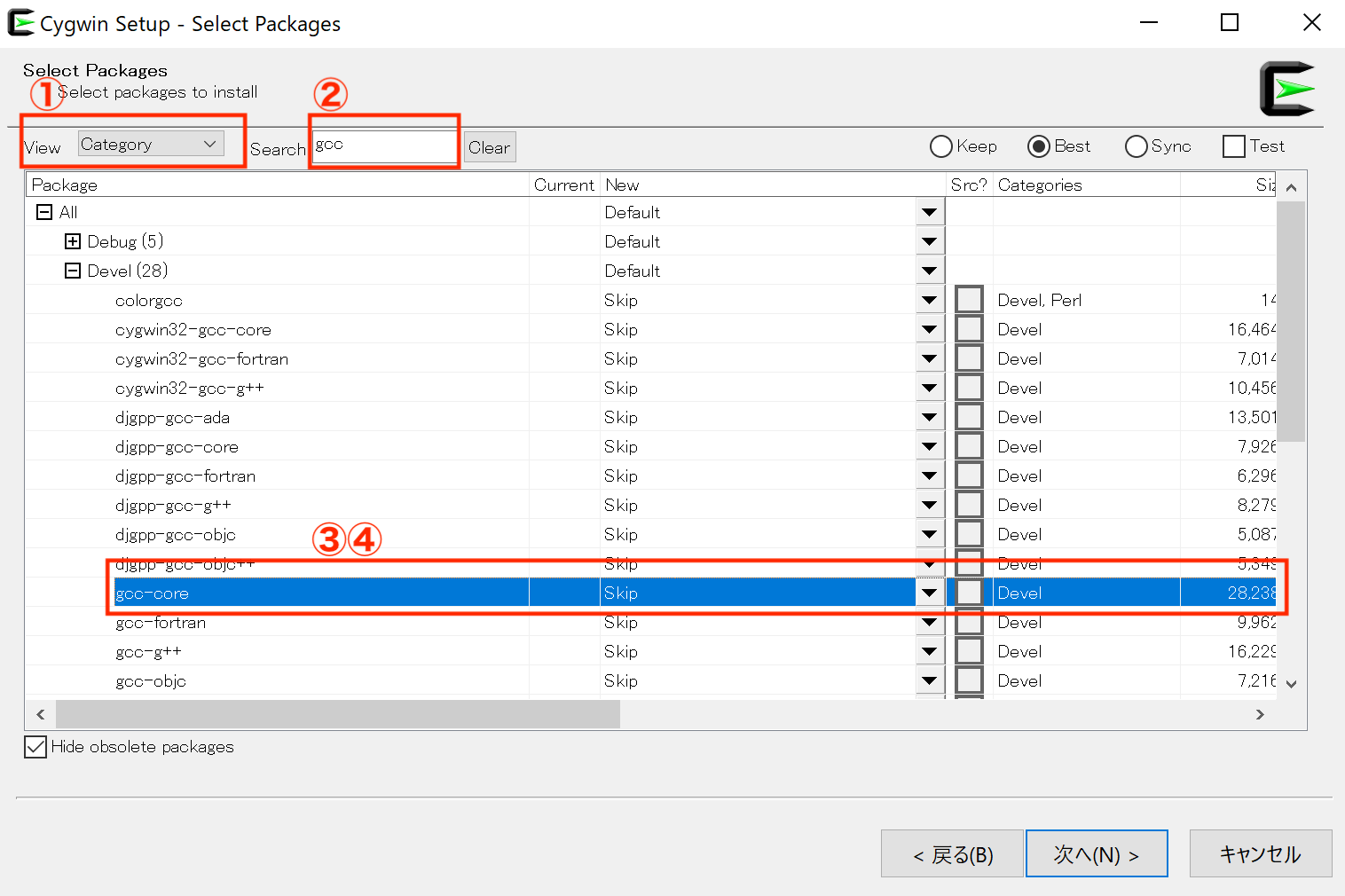
Task: Click the large Cygwin logo in the header
Action: pyautogui.click(x=1287, y=89)
